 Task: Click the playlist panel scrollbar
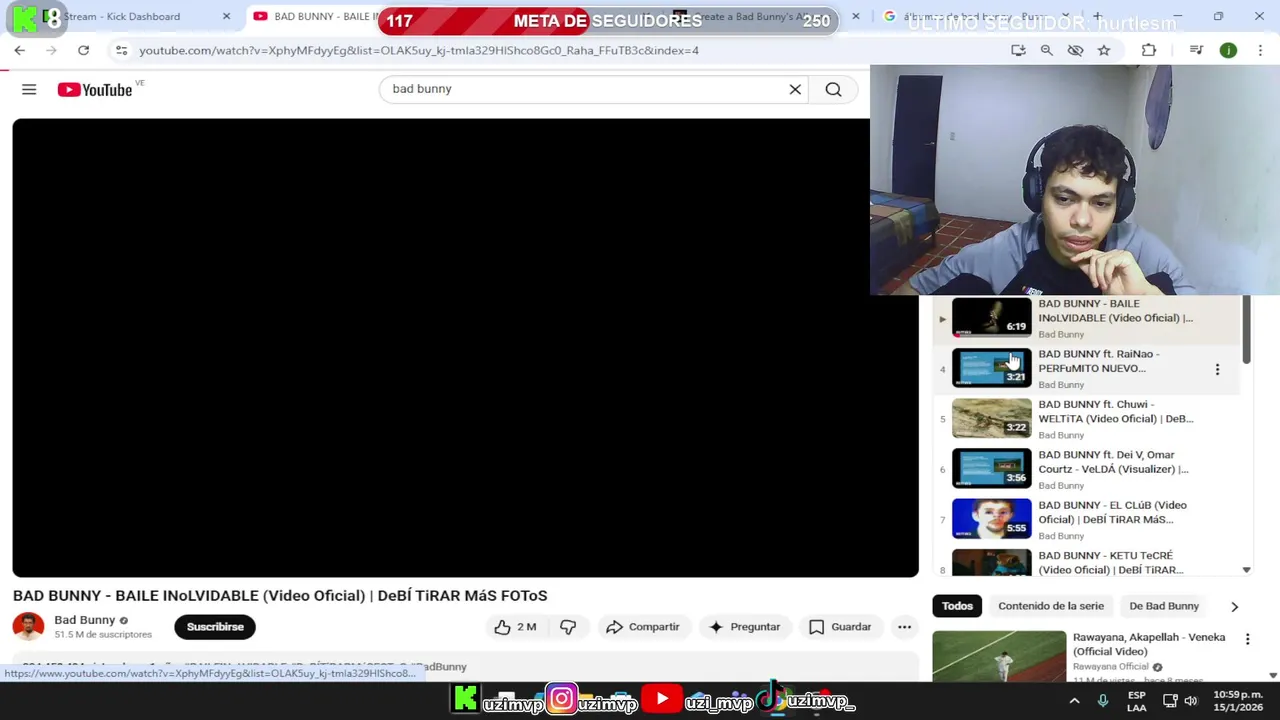(1246, 330)
